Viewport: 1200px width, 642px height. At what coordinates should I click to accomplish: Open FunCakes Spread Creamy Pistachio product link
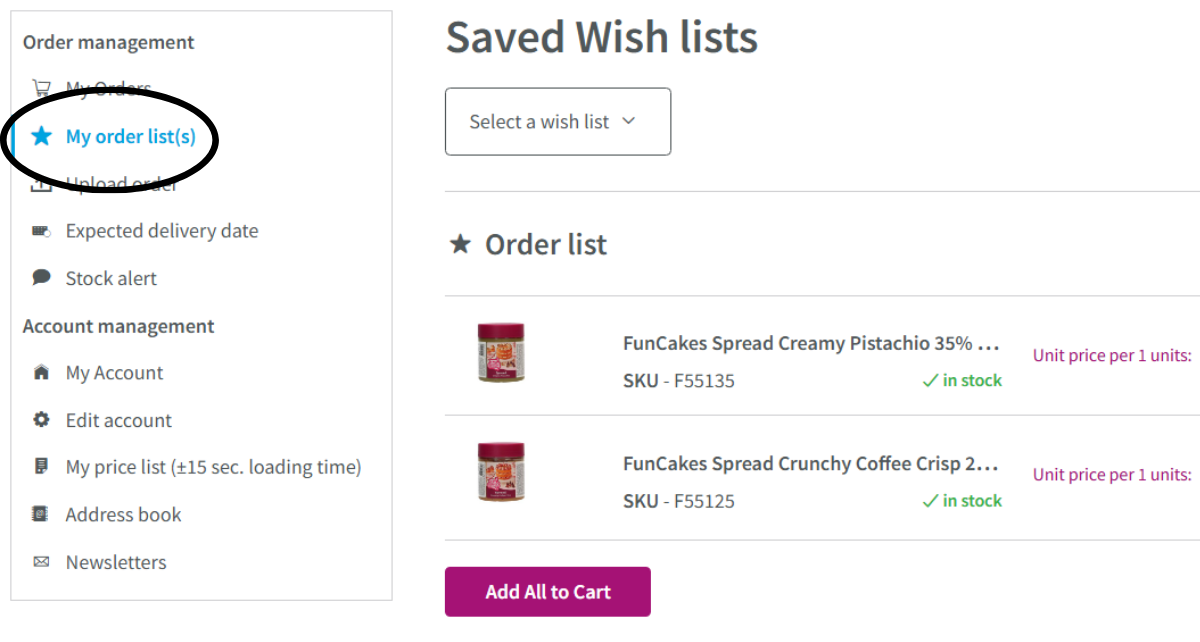tap(811, 344)
